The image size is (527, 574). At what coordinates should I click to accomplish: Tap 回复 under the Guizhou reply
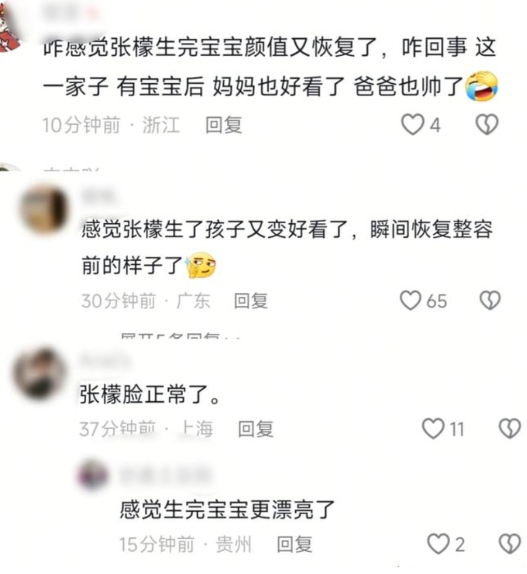tap(295, 544)
